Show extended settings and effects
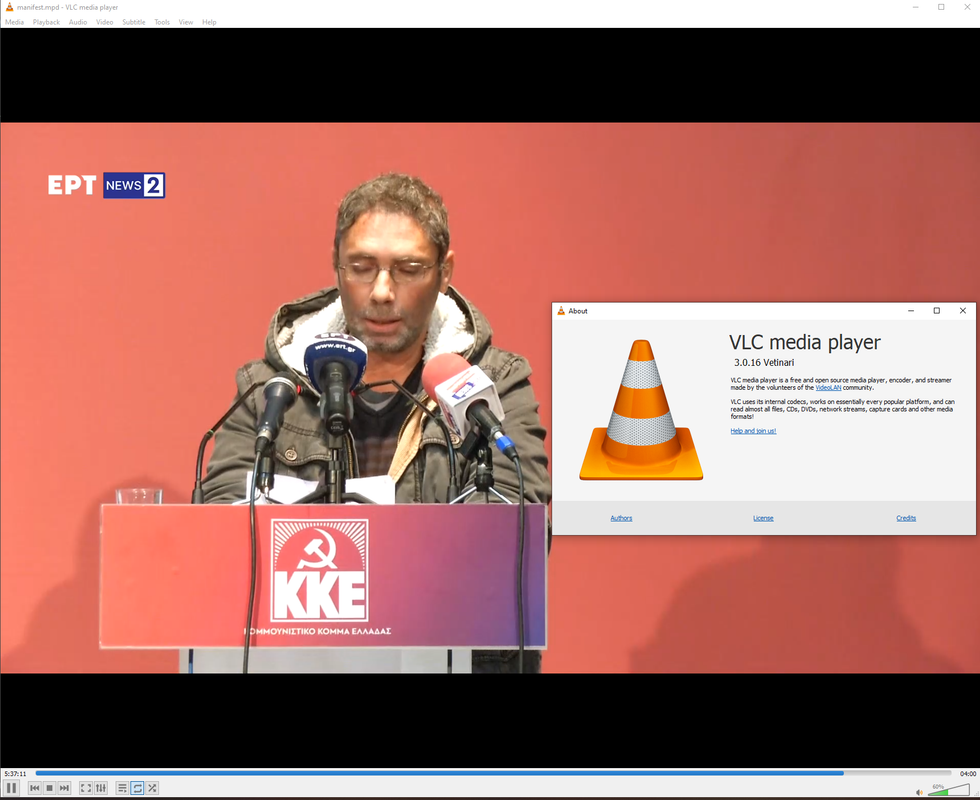This screenshot has width=980, height=800. click(x=101, y=788)
